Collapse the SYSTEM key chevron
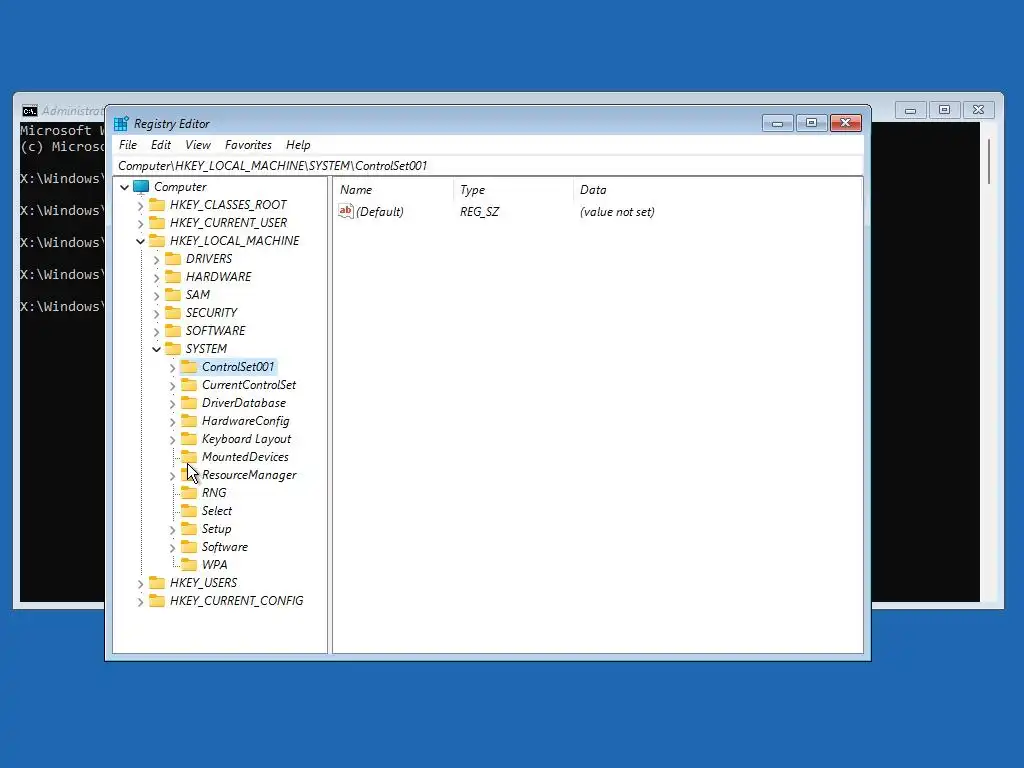This screenshot has width=1024, height=768. coord(156,349)
